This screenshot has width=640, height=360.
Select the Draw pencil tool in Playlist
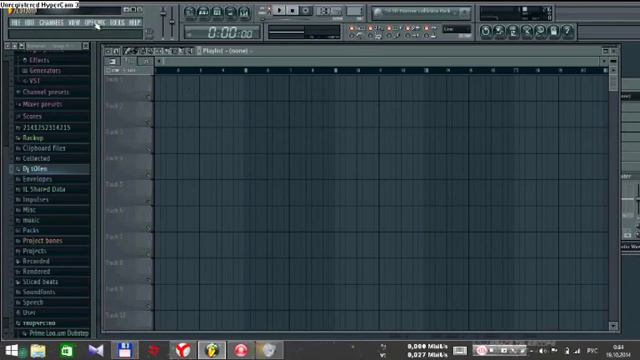tap(127, 51)
